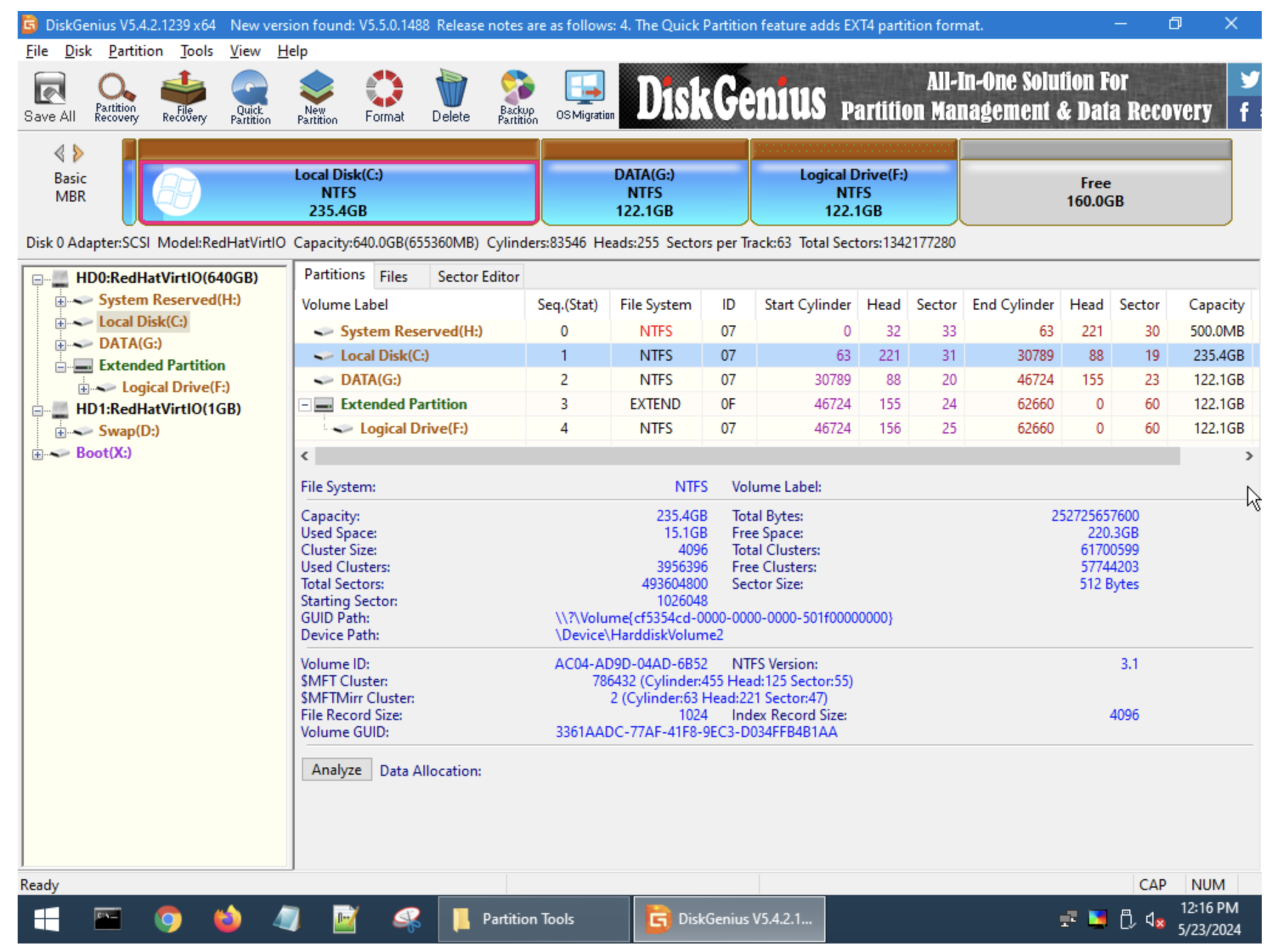Click the Twitter icon in the banner

pyautogui.click(x=1248, y=79)
